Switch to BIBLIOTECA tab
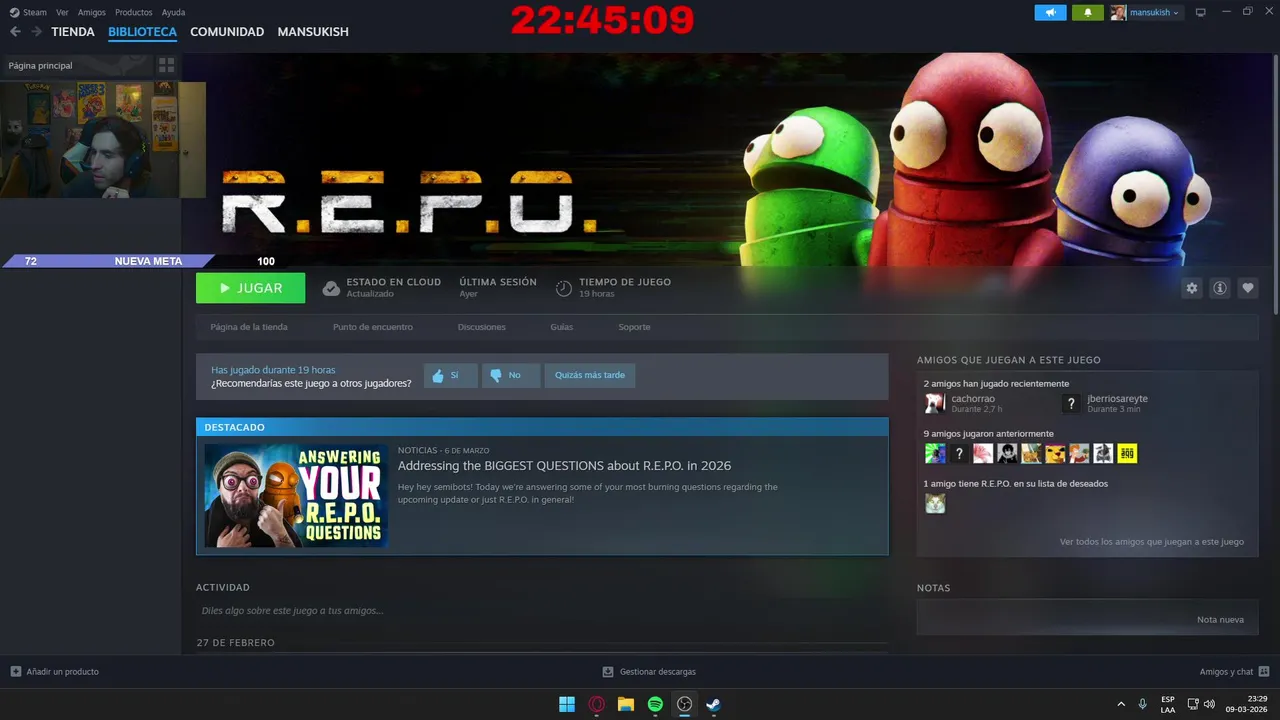Screen dimensions: 1280x720 pos(143,32)
